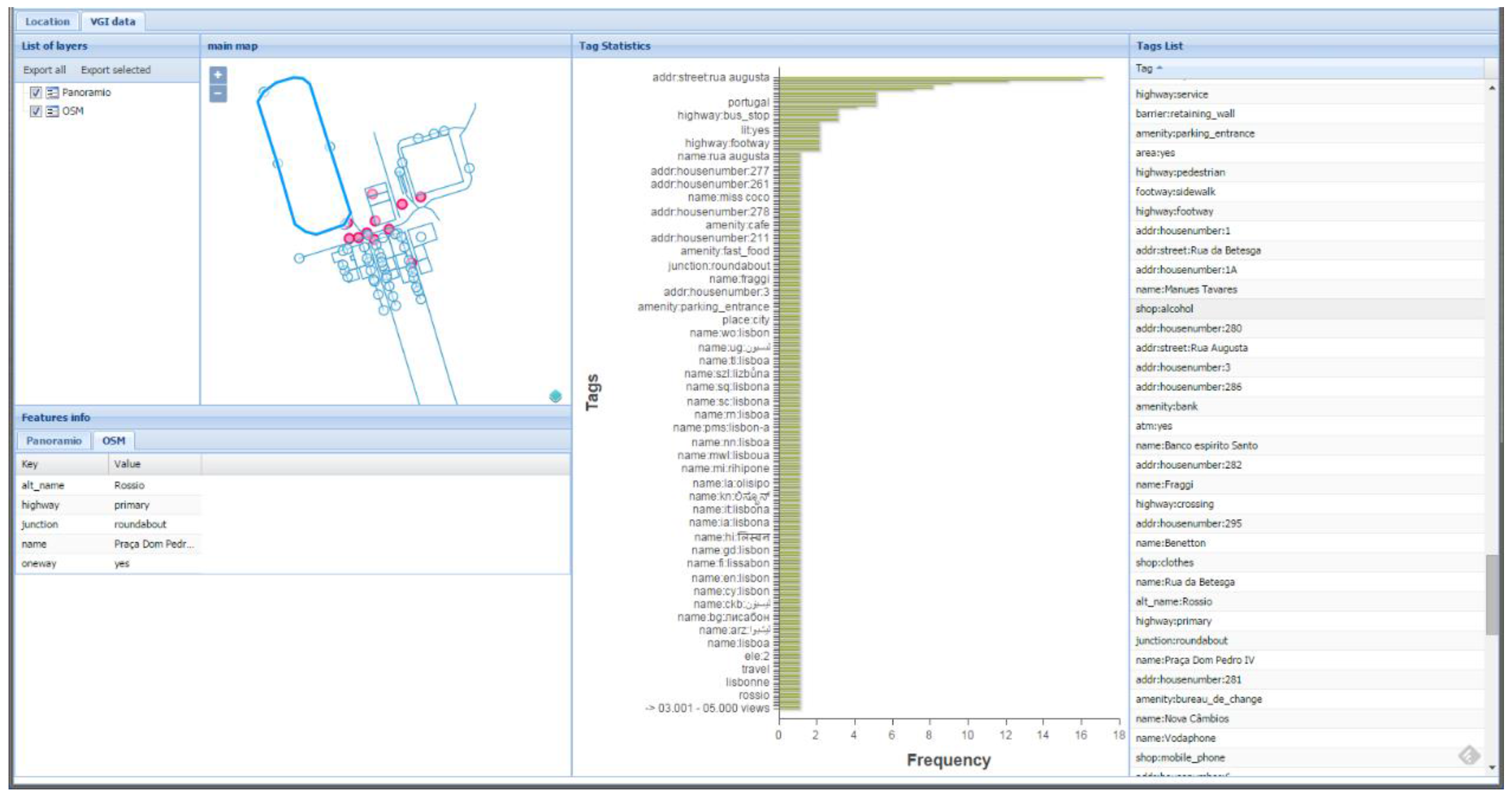Click the OSM layer icon
Screen dimensions: 1512x797
pyautogui.click(x=52, y=112)
